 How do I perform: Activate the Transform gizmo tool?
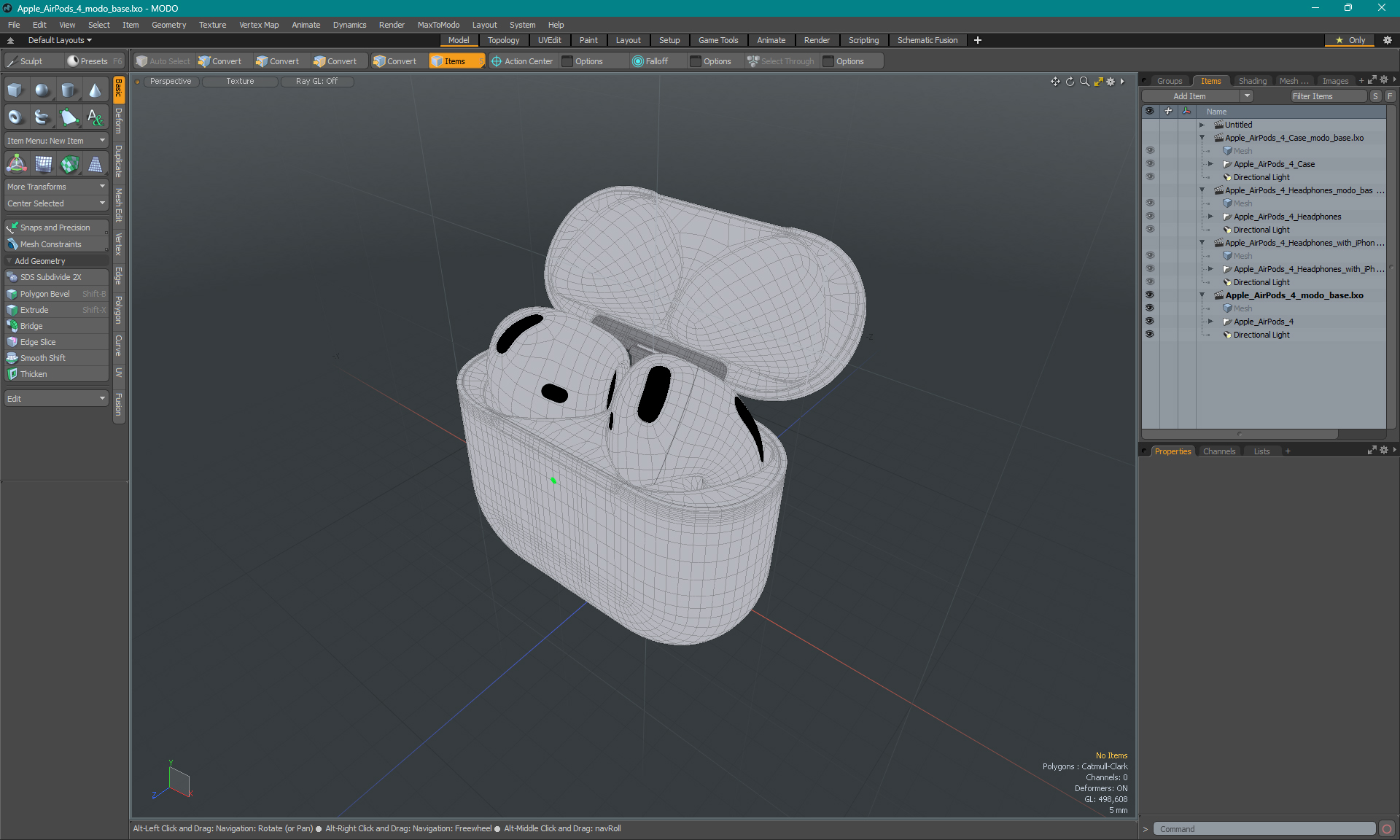coord(16,165)
